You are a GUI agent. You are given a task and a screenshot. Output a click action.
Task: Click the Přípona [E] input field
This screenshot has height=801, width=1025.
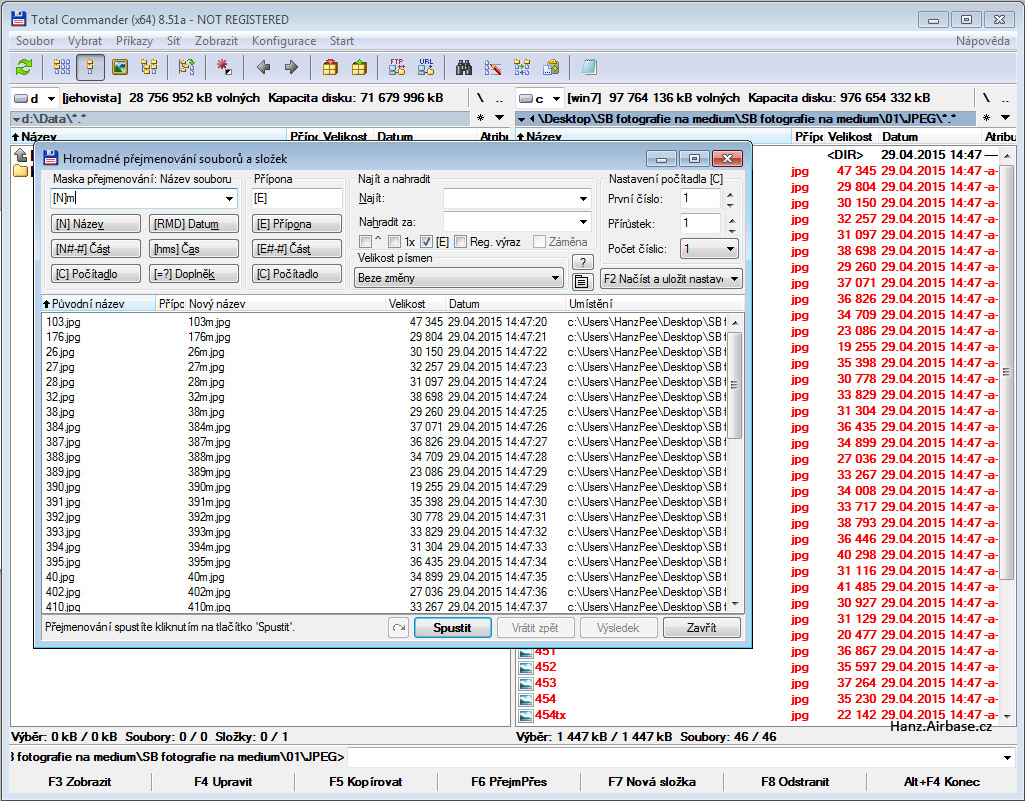click(297, 198)
